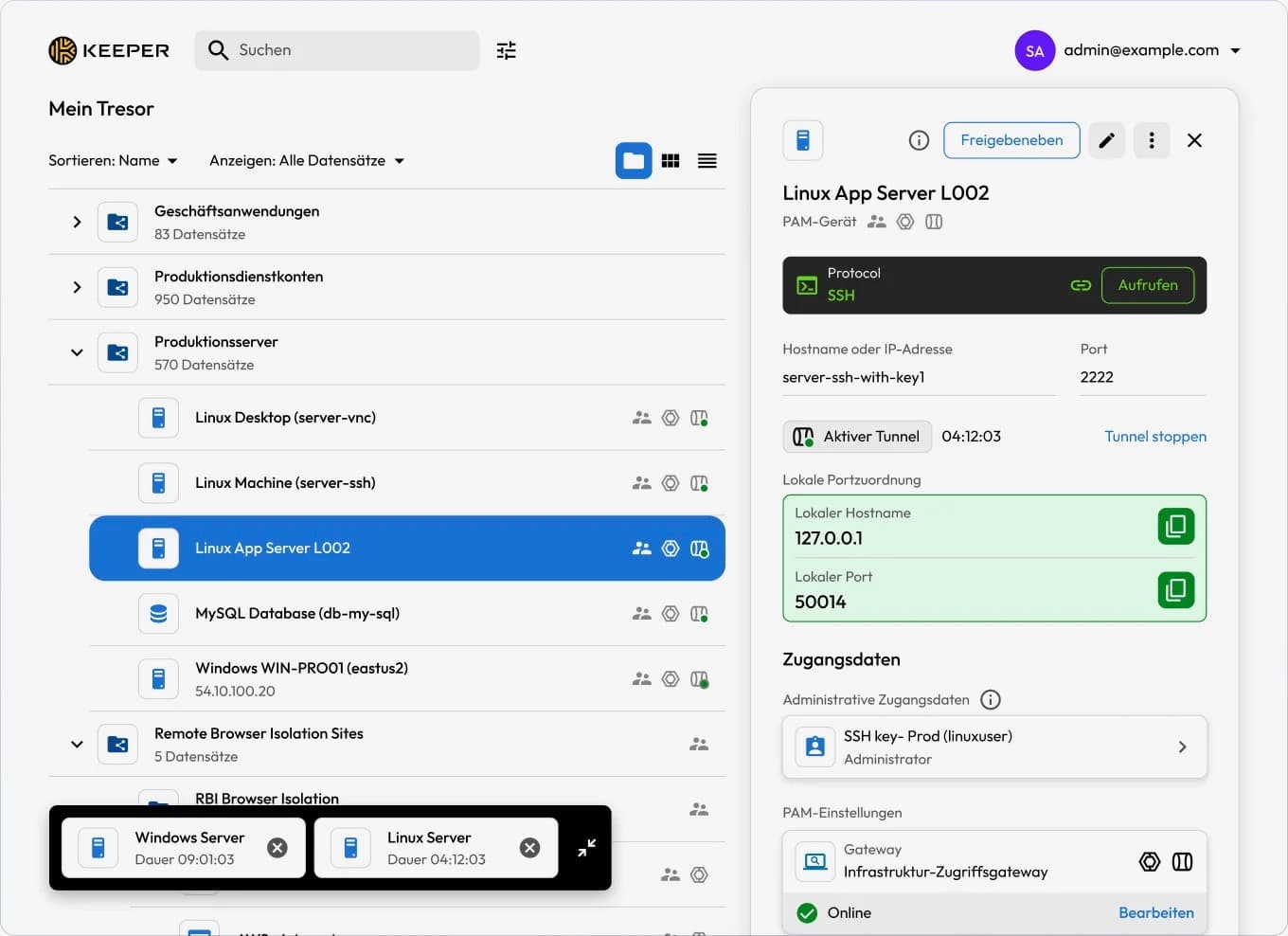The image size is (1288, 936).
Task: Close the Linux App Server detail panel
Action: coord(1195,140)
